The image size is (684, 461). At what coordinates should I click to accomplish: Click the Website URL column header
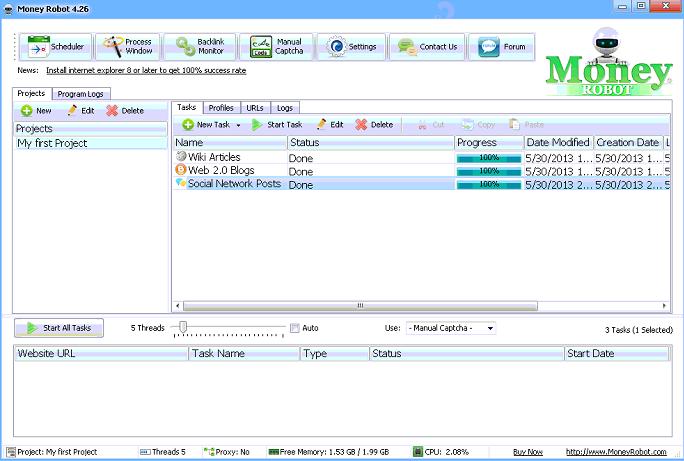[x=101, y=354]
